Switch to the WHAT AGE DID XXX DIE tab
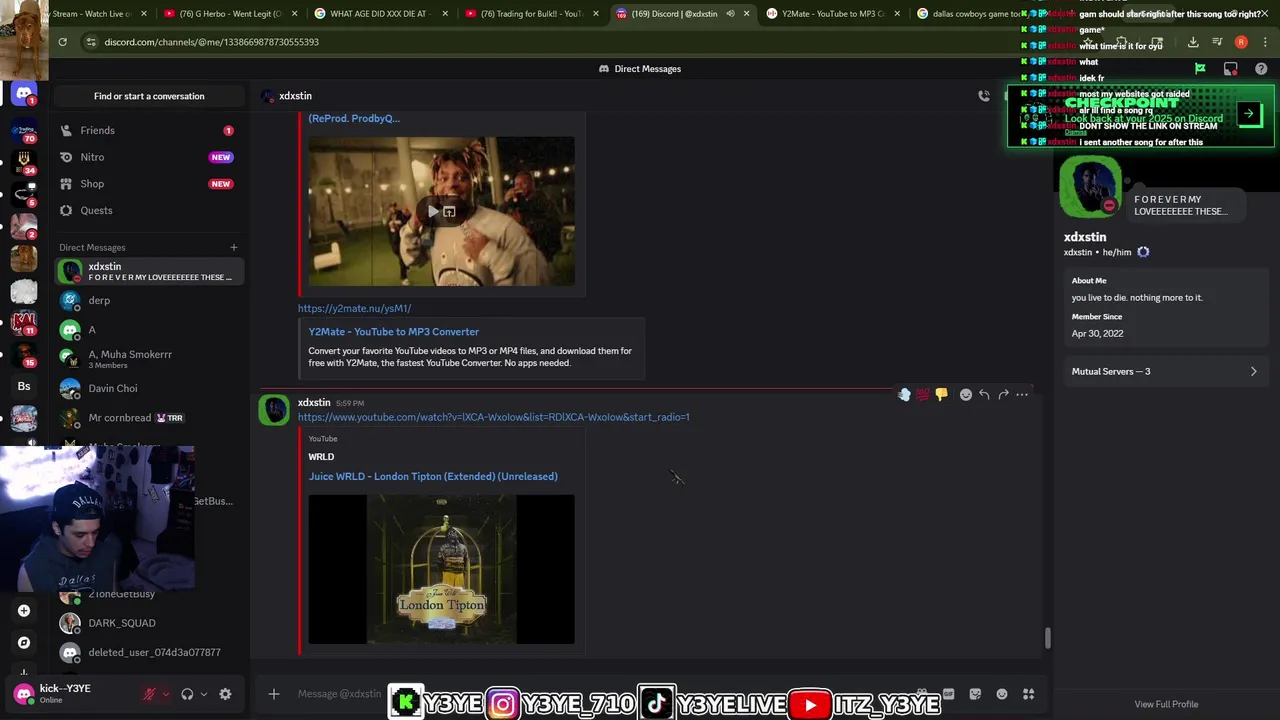This screenshot has width=1280, height=720. 379,14
